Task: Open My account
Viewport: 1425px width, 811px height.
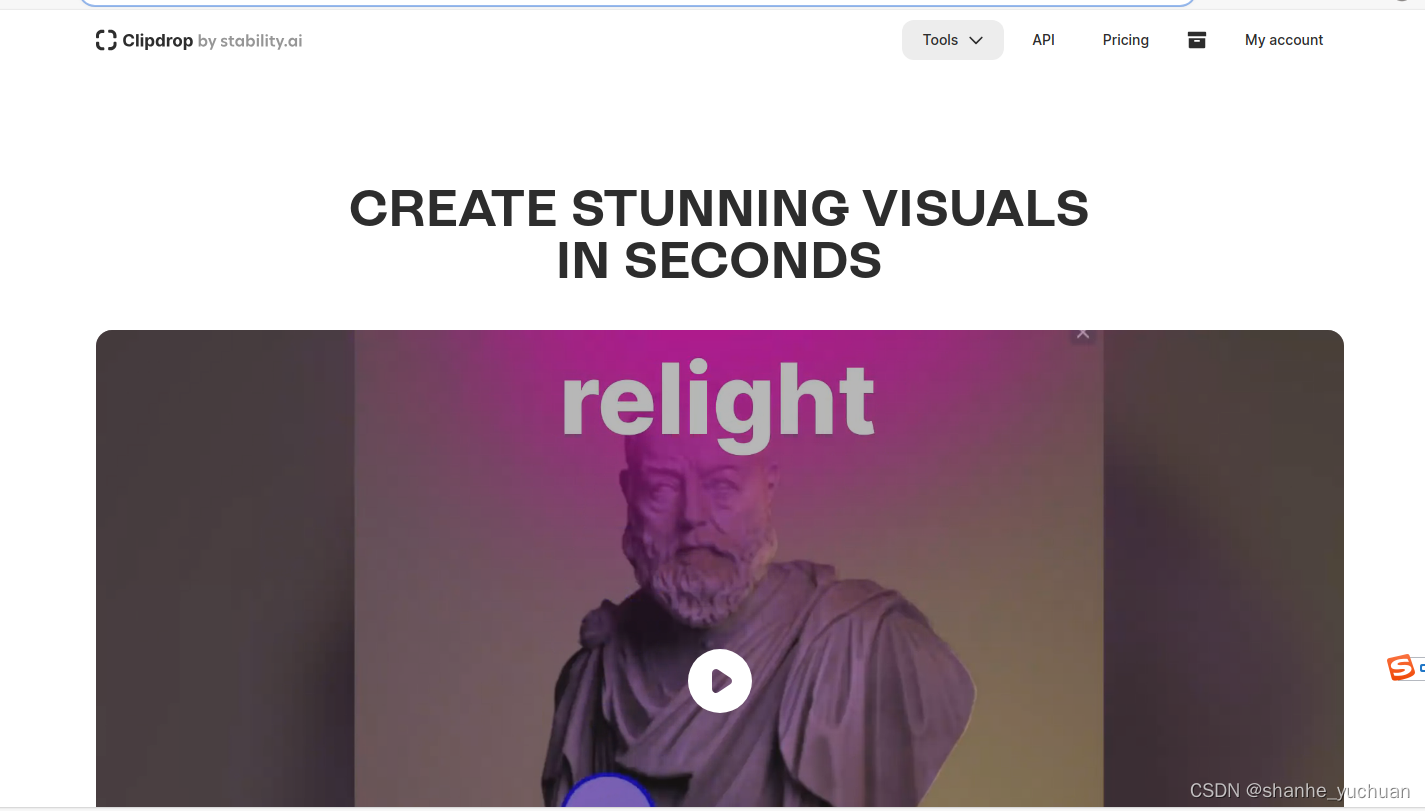Action: click(1283, 40)
